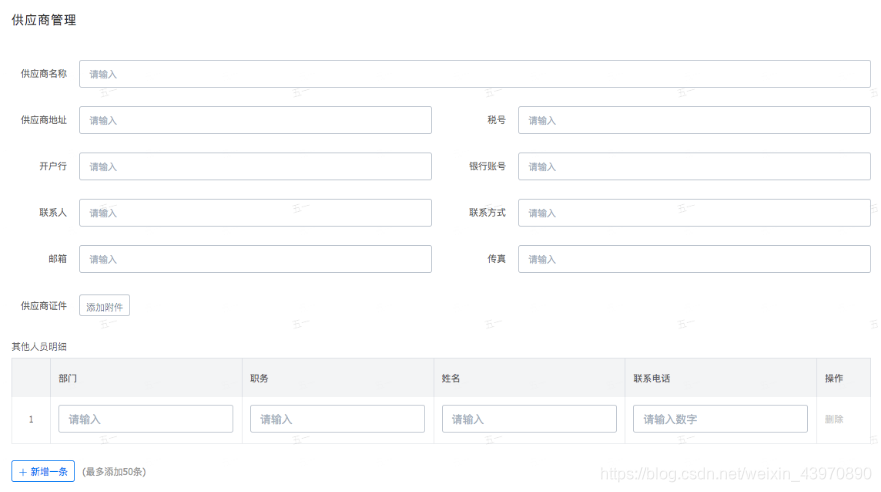Click the 供应商证件 label
Viewport: 881px width, 492px height.
click(x=44, y=306)
